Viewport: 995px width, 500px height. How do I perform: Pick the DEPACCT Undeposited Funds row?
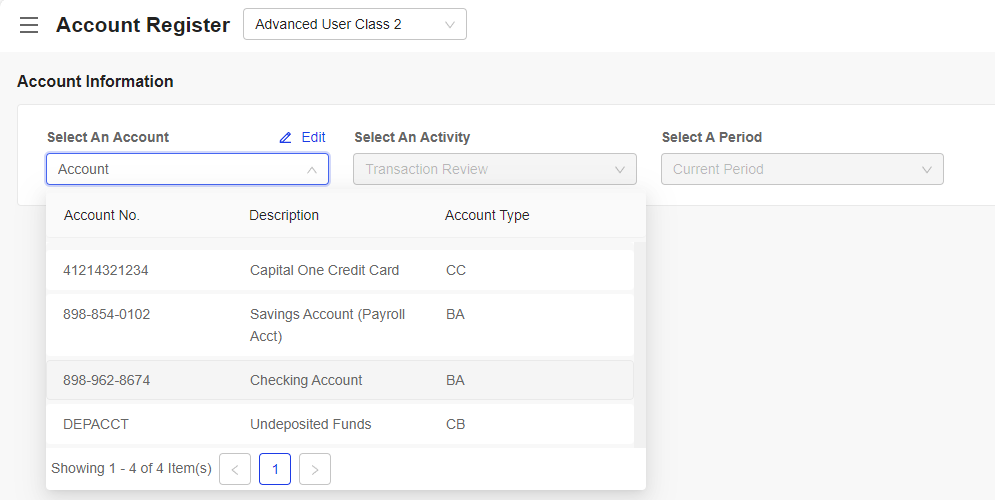click(340, 424)
